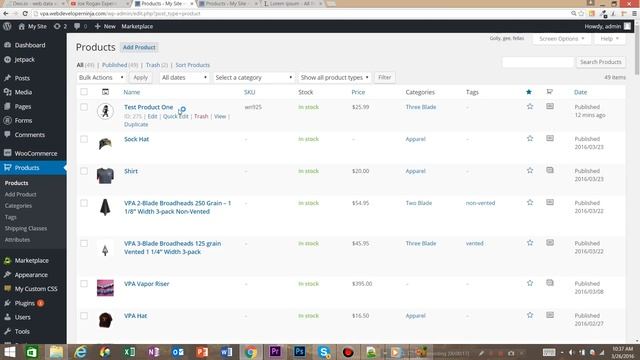Open Quick Edit for Test Product One
The image size is (640, 360).
[176, 116]
